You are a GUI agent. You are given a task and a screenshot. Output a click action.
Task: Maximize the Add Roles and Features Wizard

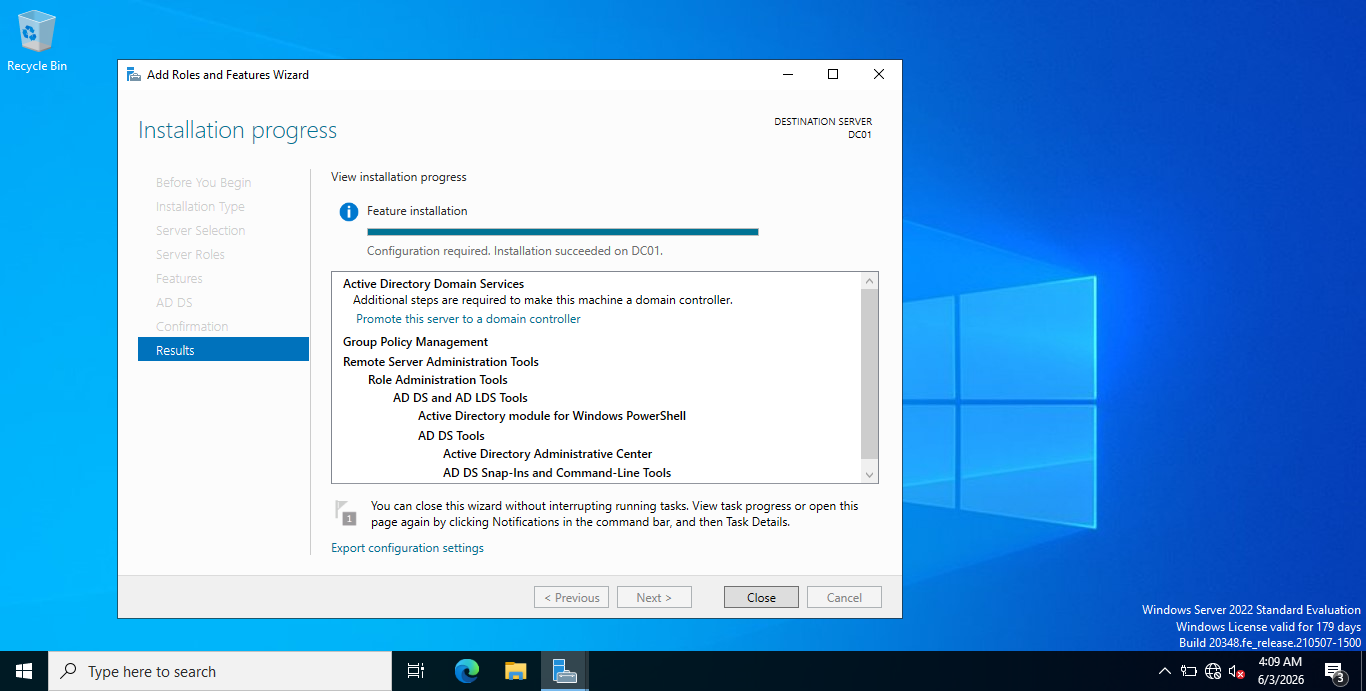point(833,74)
